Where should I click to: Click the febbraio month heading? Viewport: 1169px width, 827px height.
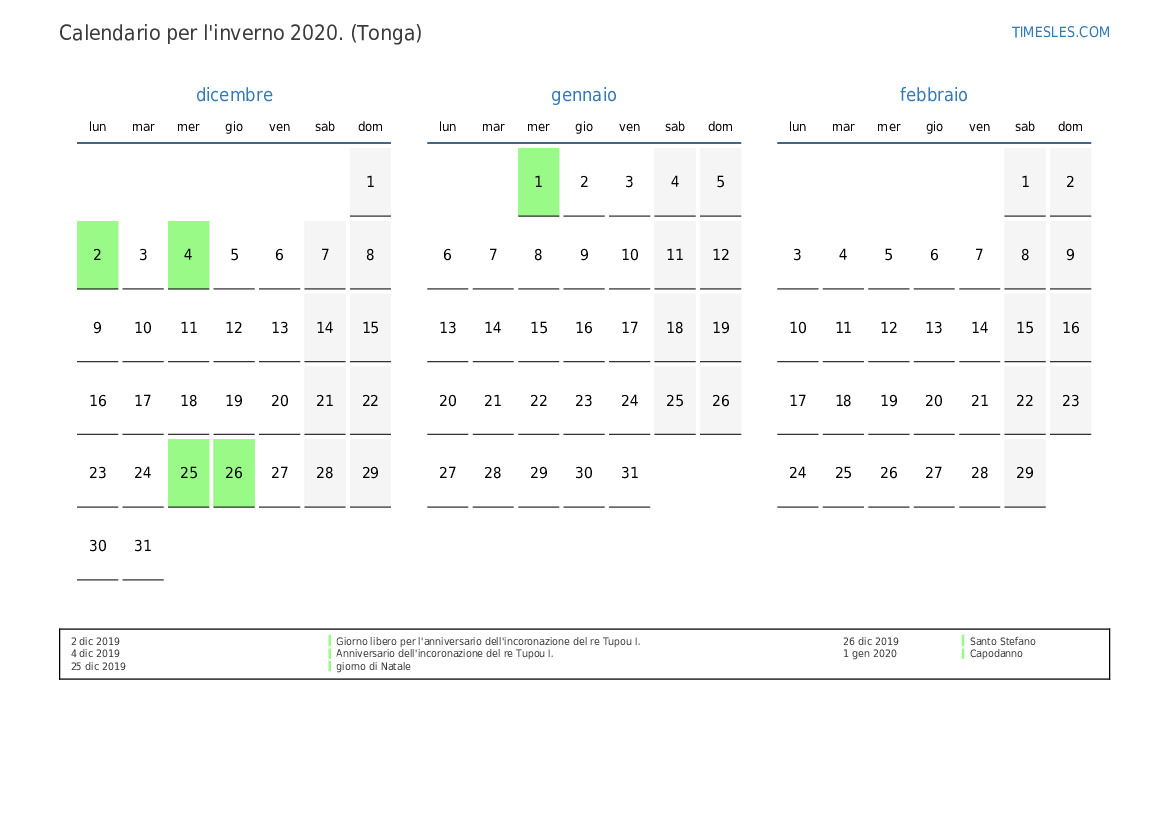click(x=933, y=95)
